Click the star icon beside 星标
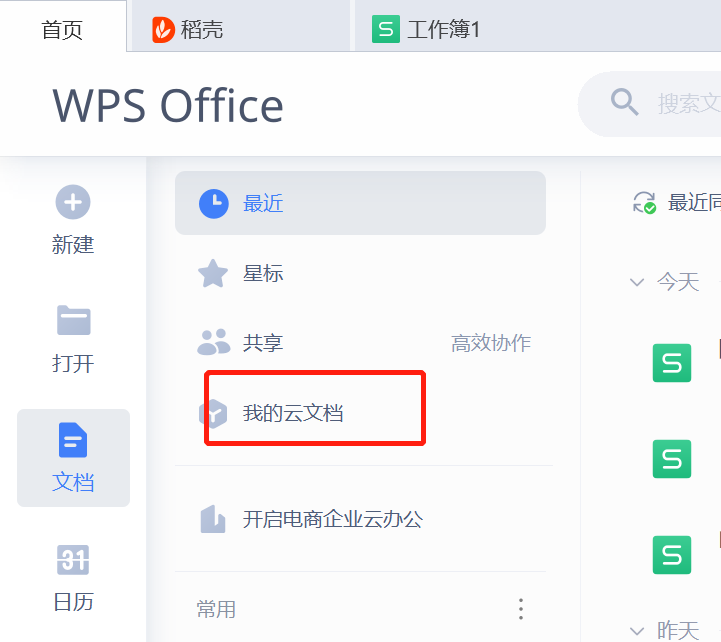Viewport: 721px width, 642px height. pyautogui.click(x=213, y=273)
